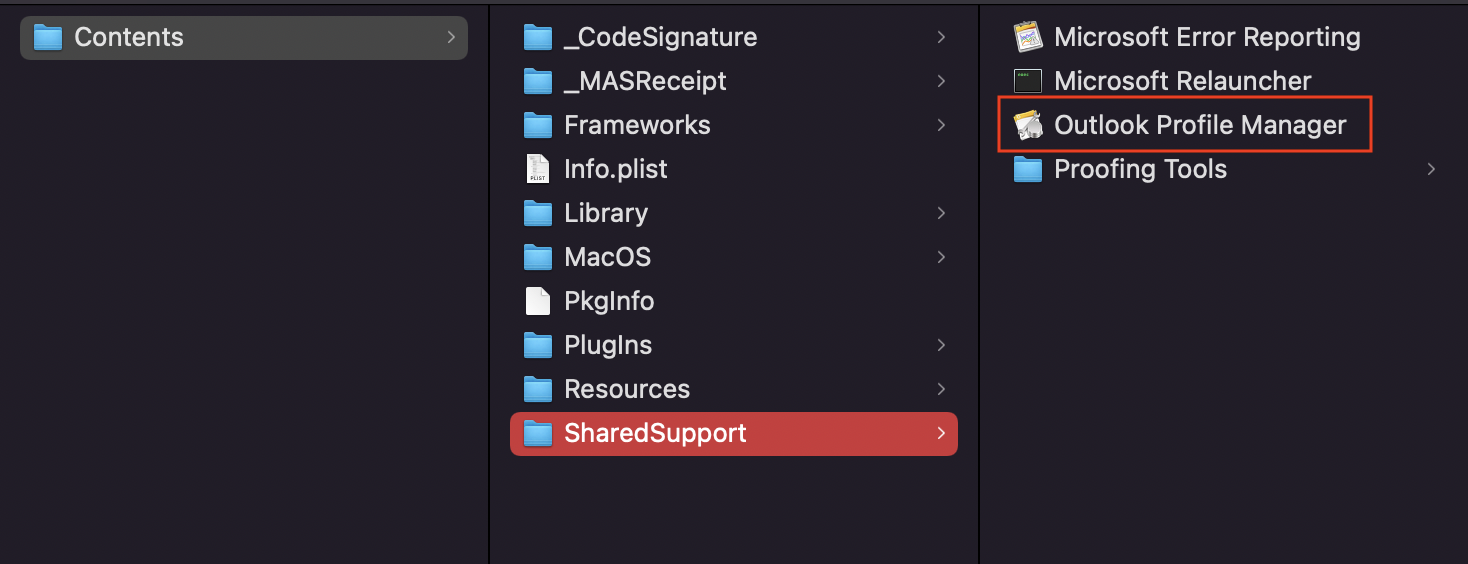
Task: Open the PlugIns folder
Action: point(607,345)
